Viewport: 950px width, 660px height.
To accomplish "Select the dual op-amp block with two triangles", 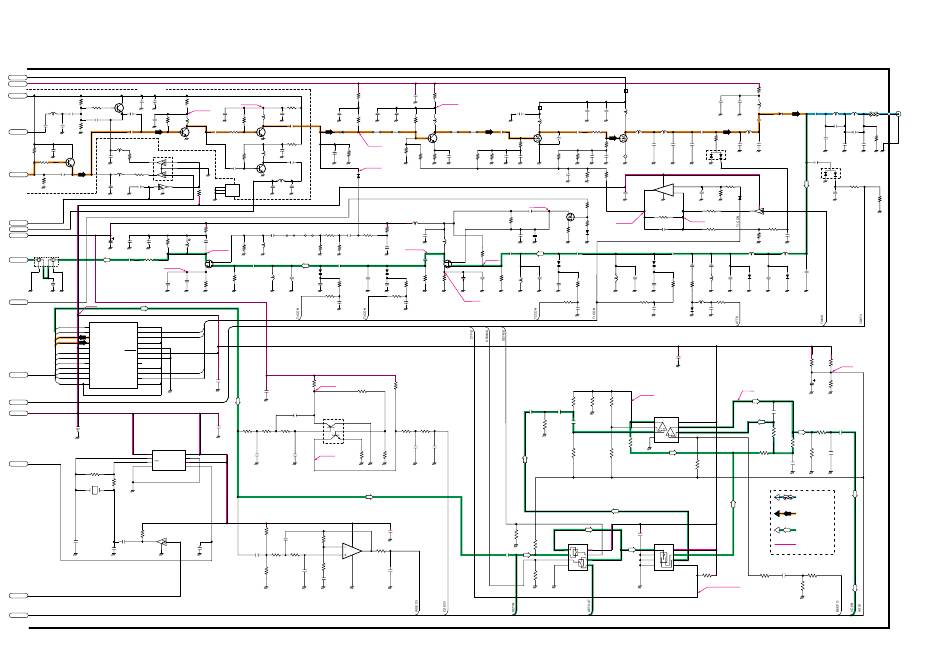I will coord(666,430).
